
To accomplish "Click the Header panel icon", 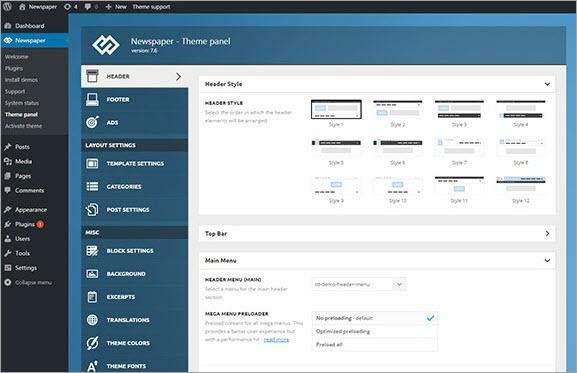I will point(92,76).
